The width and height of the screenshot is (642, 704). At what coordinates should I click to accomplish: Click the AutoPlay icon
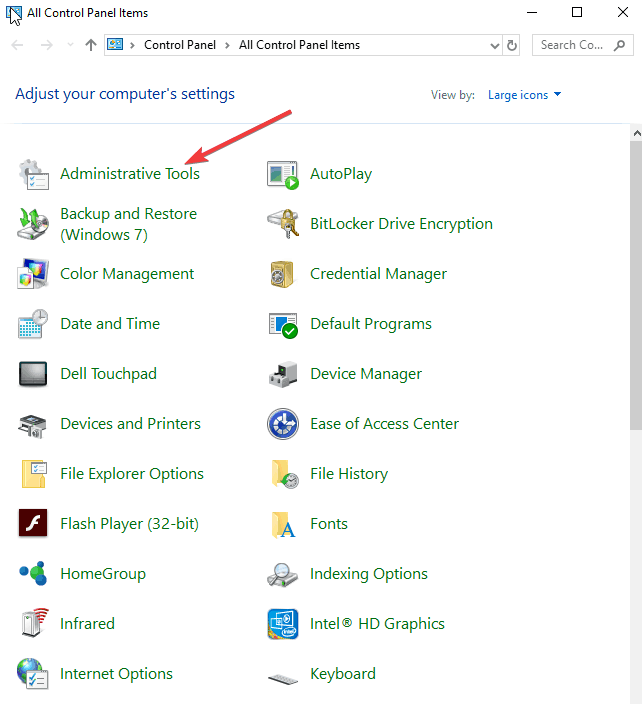(283, 174)
